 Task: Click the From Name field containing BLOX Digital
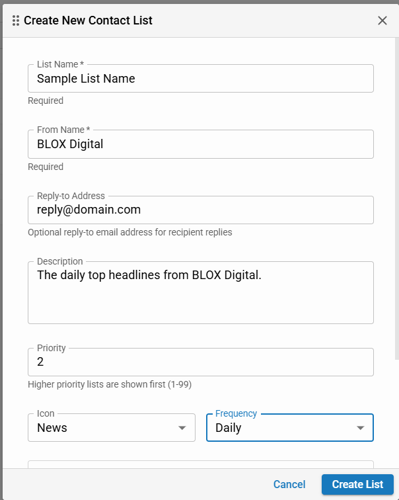(200, 144)
